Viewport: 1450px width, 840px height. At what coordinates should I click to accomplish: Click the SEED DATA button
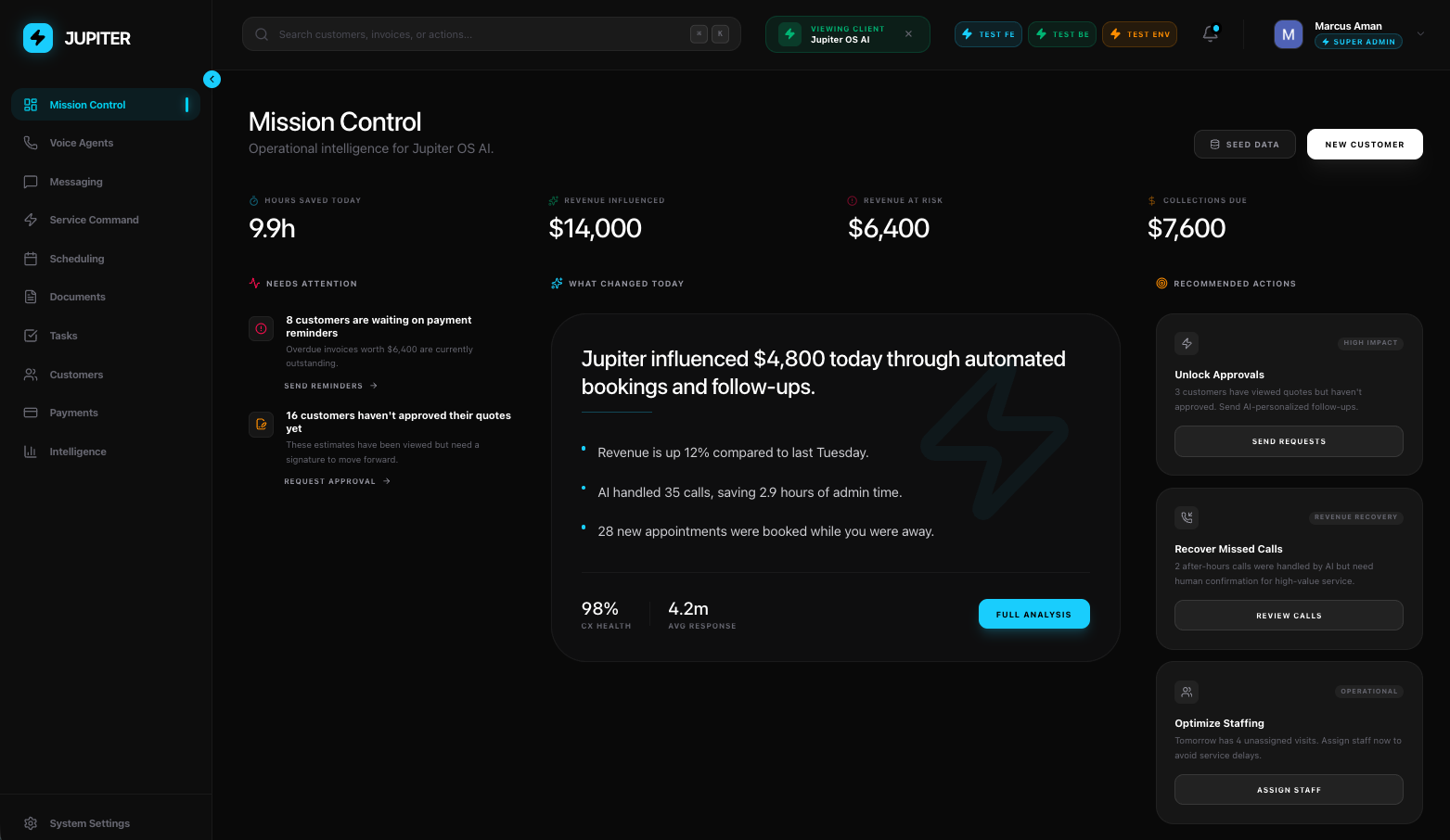1245,145
